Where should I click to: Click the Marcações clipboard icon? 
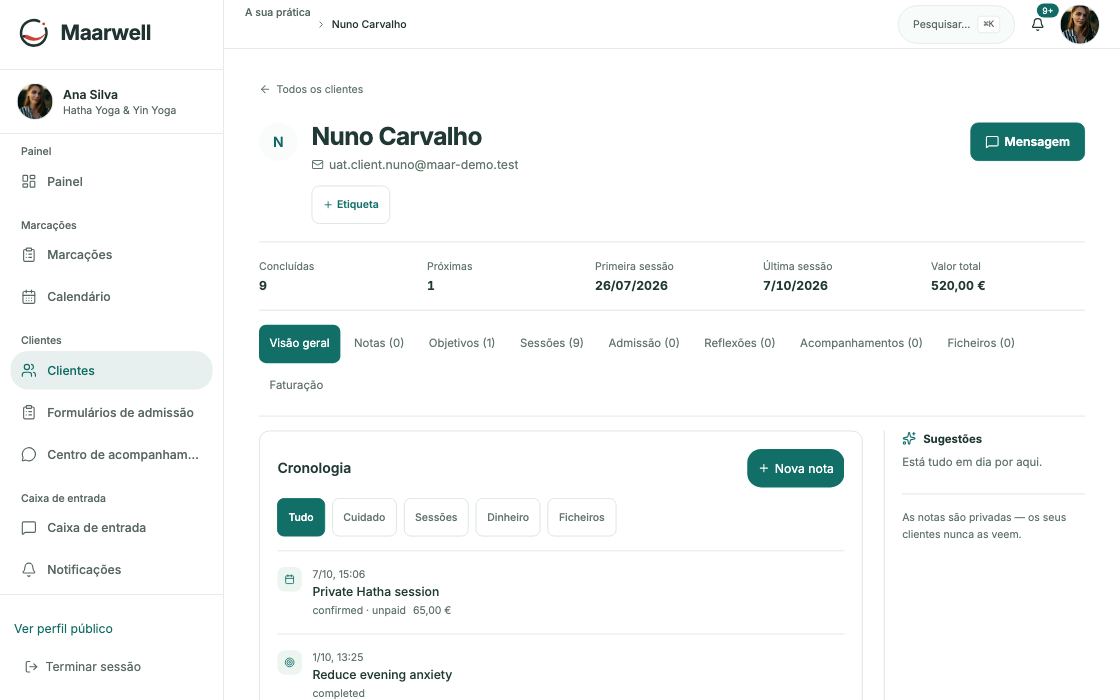[29, 255]
